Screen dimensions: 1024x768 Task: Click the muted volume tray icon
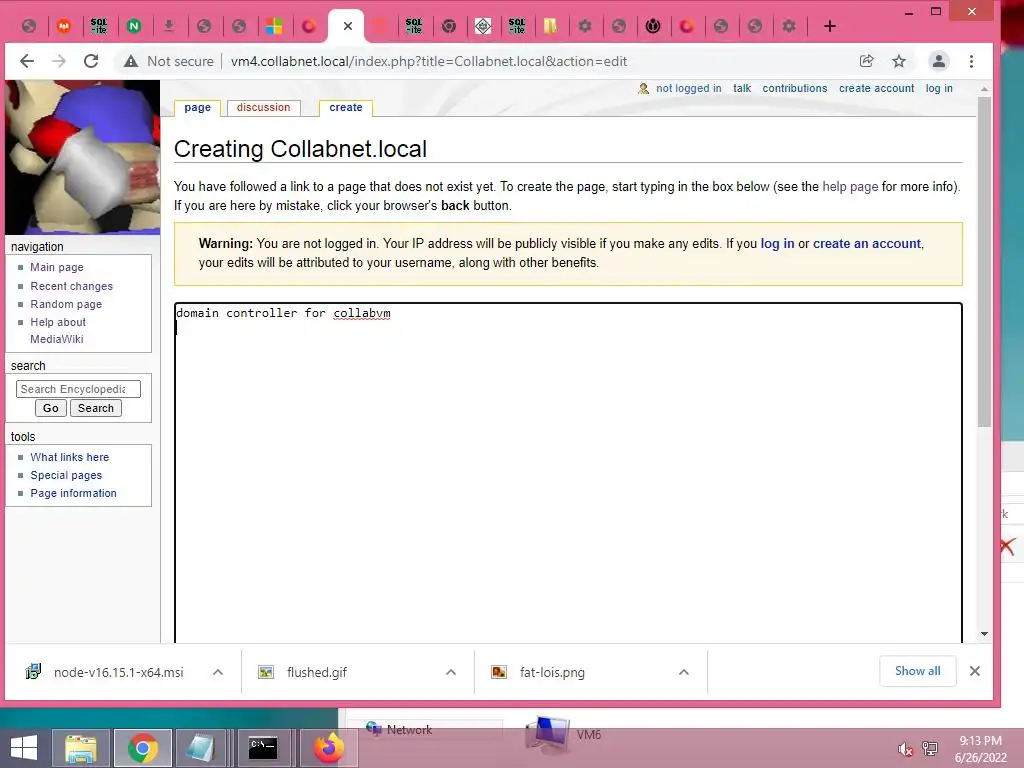coord(905,748)
